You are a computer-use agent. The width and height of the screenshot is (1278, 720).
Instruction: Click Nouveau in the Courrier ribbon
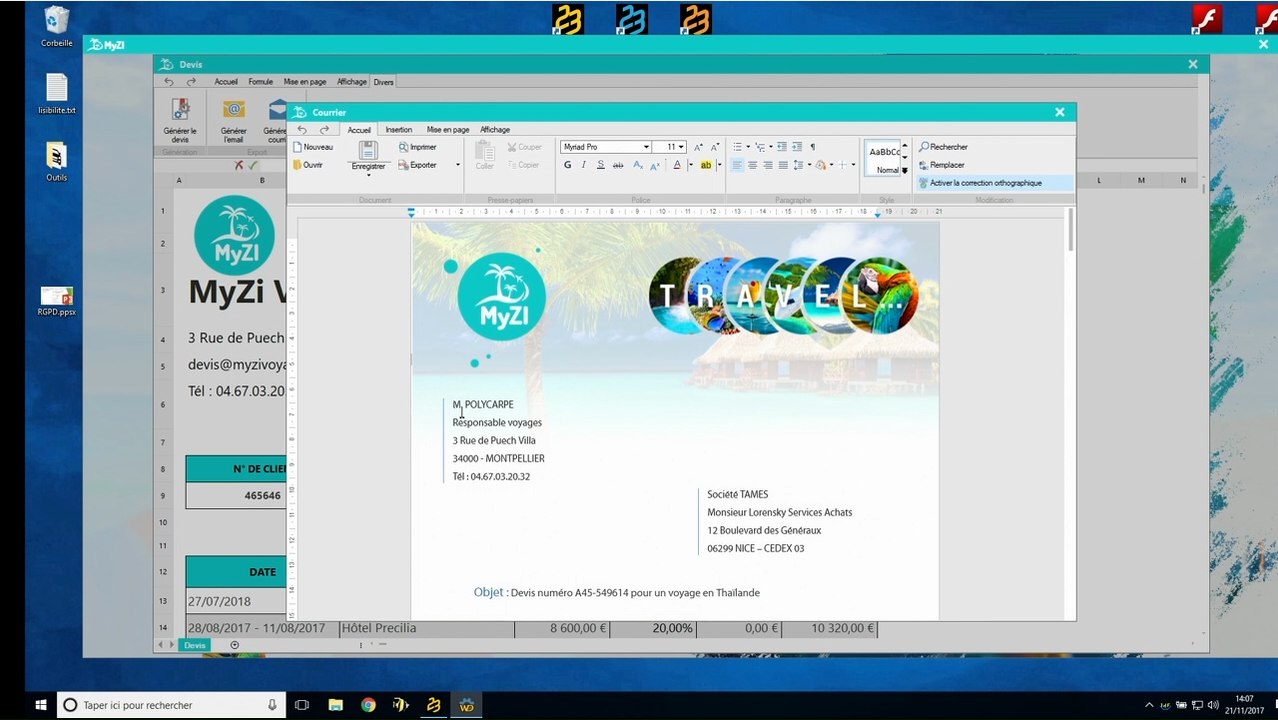[312, 147]
